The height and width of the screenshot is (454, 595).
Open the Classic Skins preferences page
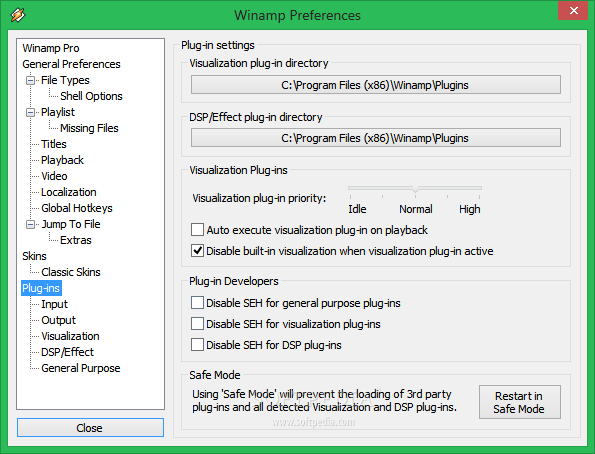tap(71, 272)
